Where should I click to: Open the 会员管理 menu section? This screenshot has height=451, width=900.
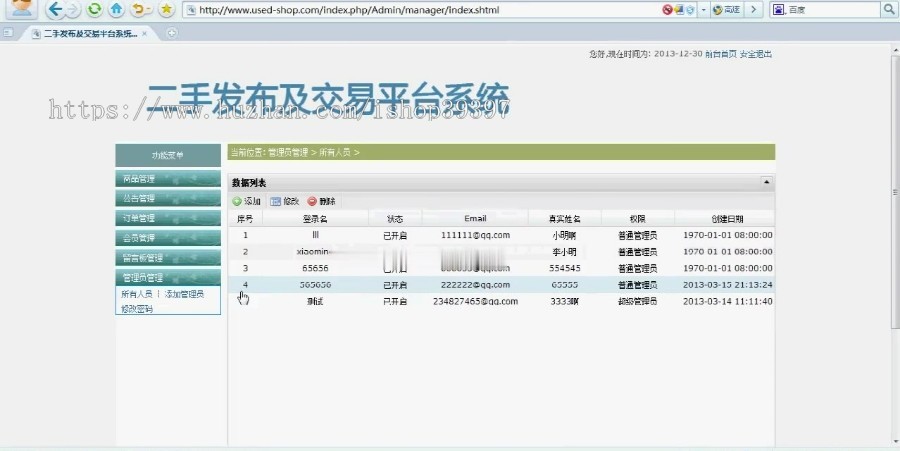(x=168, y=238)
